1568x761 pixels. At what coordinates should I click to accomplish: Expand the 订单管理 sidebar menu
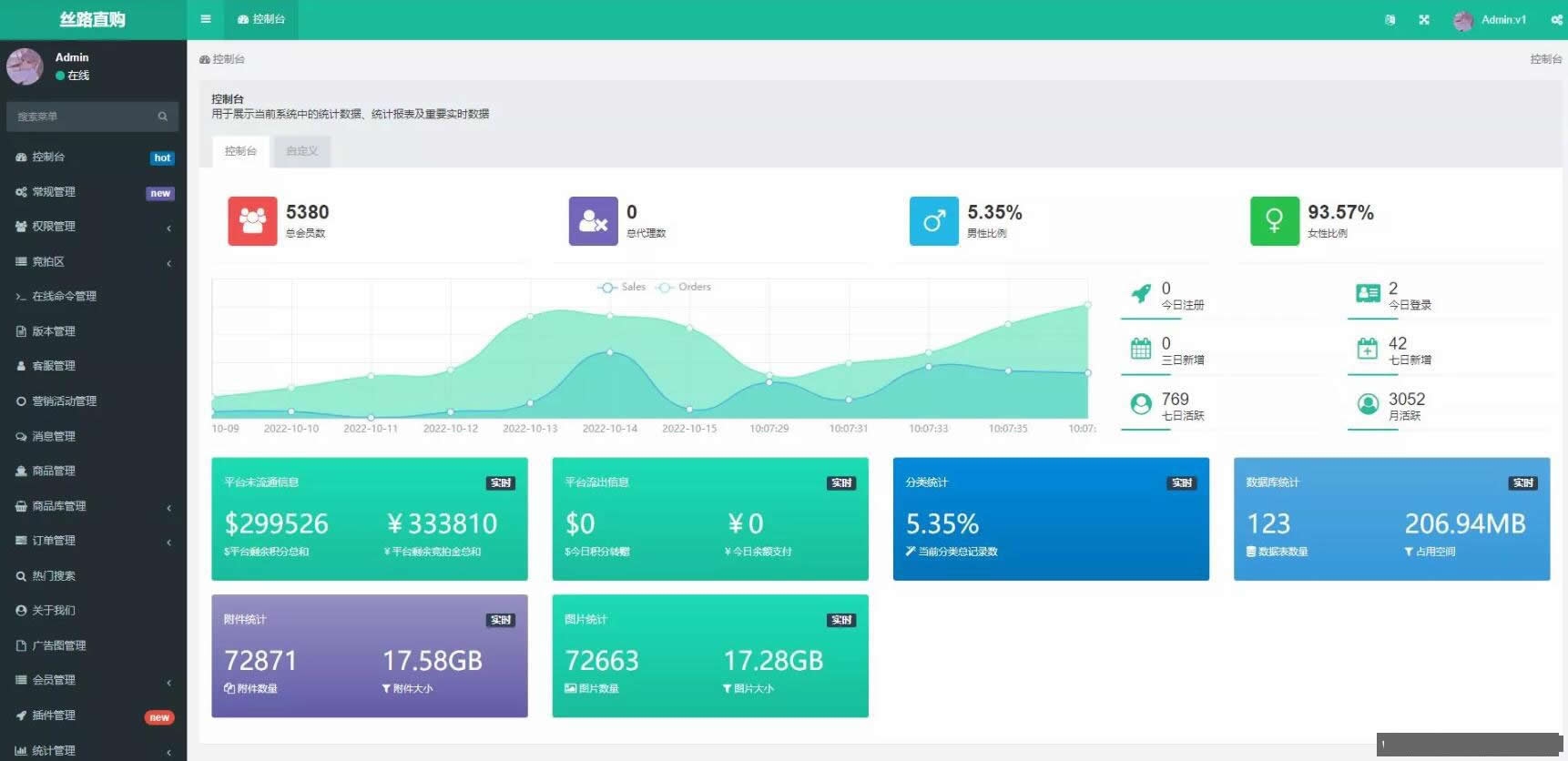91,541
